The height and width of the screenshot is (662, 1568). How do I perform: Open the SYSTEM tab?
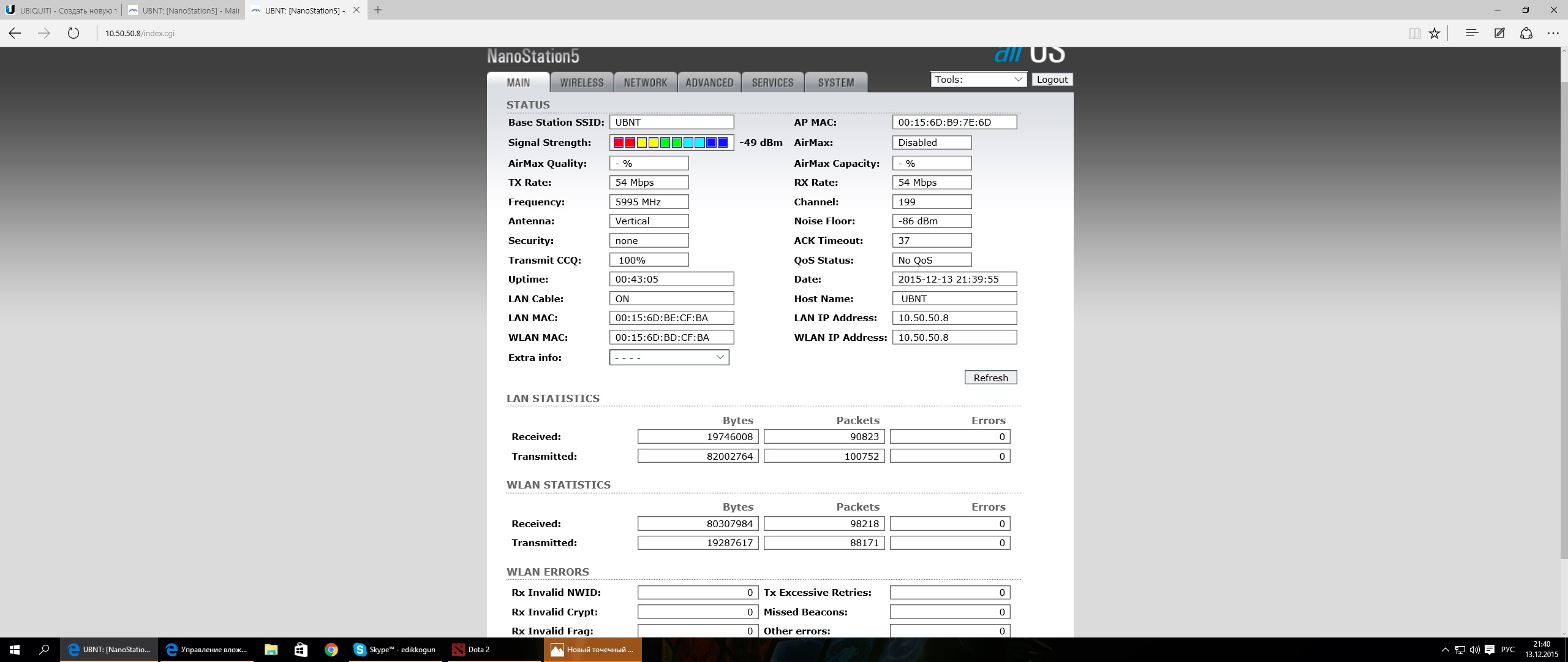pos(836,83)
